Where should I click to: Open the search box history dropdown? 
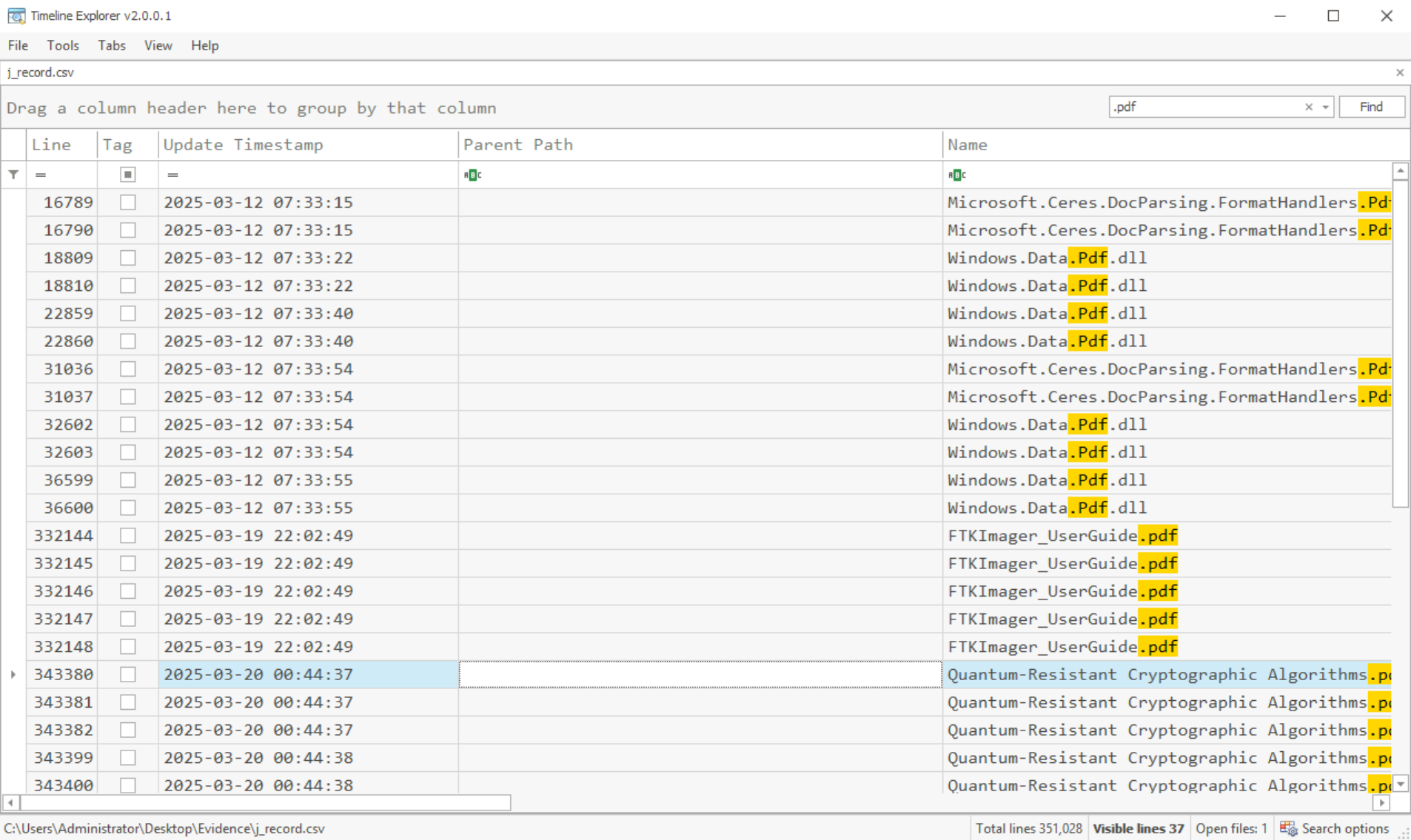[1325, 107]
